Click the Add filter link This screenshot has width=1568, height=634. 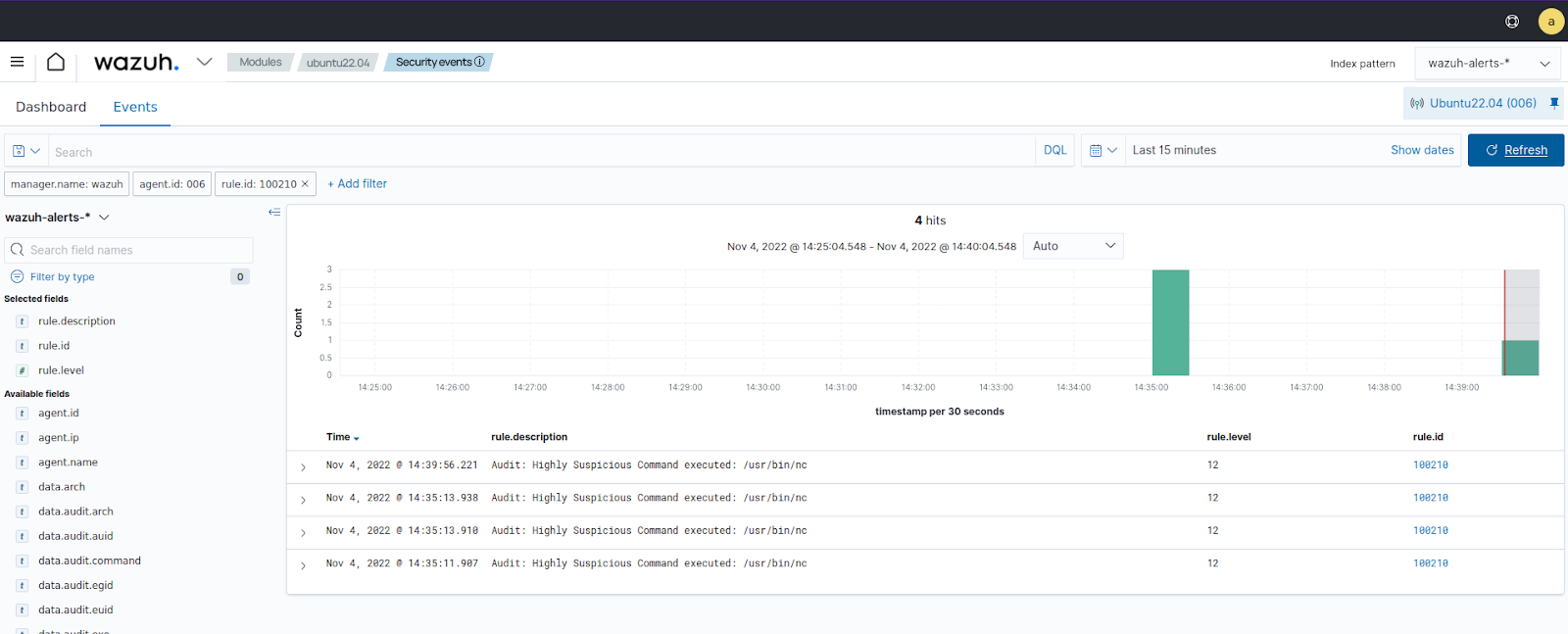point(357,184)
